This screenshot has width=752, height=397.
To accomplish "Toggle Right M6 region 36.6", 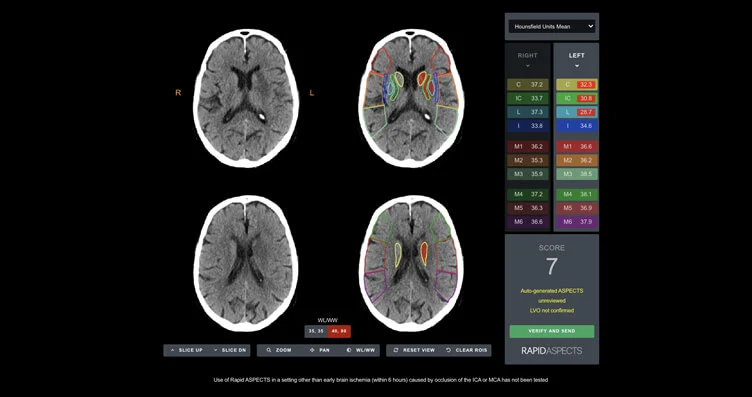I will 528,222.
